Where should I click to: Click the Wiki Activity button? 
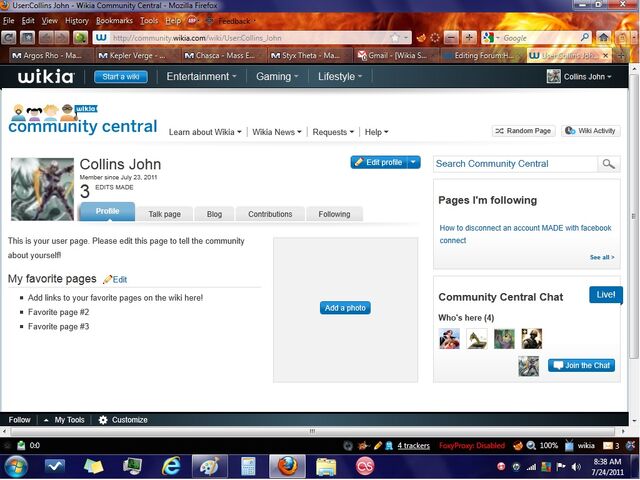click(x=591, y=131)
